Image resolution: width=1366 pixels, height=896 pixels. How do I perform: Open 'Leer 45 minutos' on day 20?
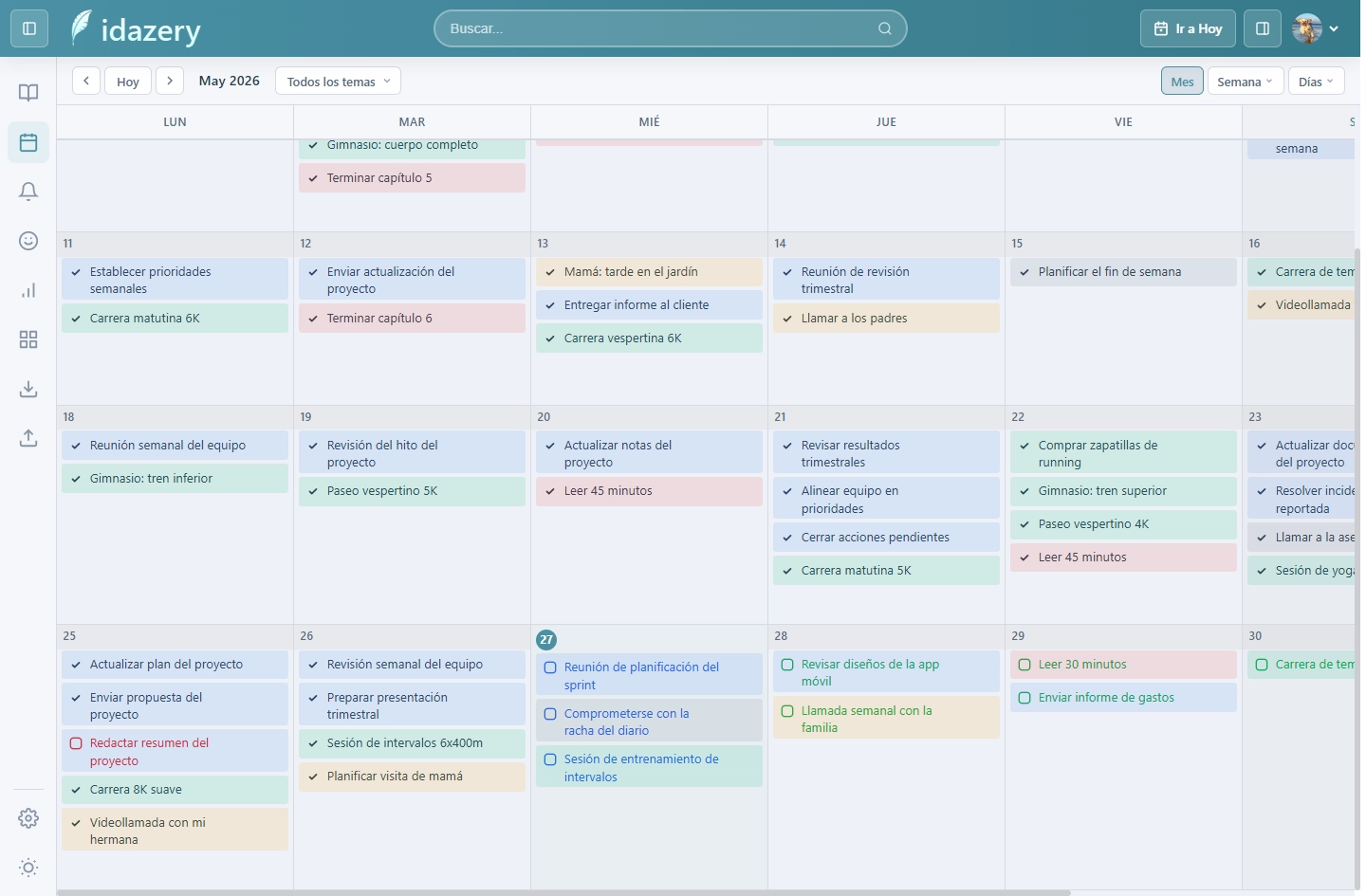point(649,491)
